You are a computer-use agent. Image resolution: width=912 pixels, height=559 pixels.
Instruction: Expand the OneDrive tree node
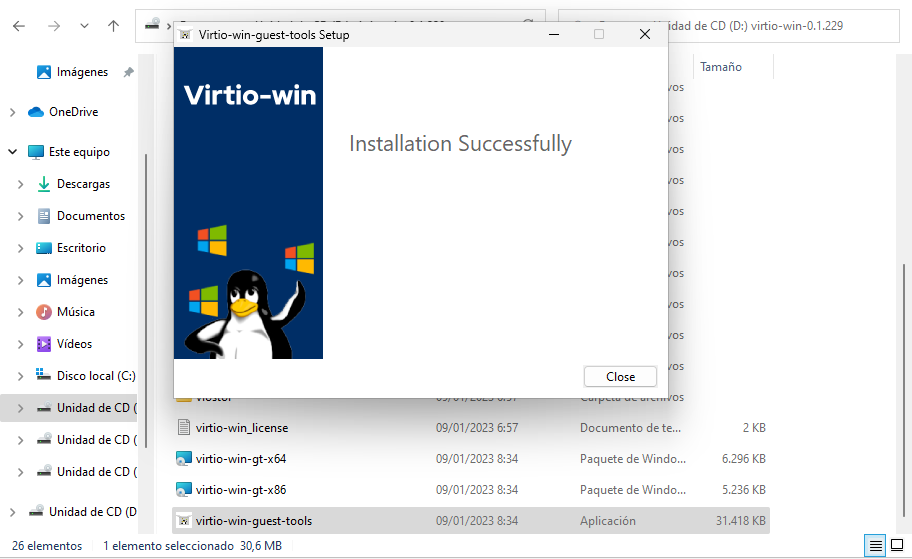[12, 112]
